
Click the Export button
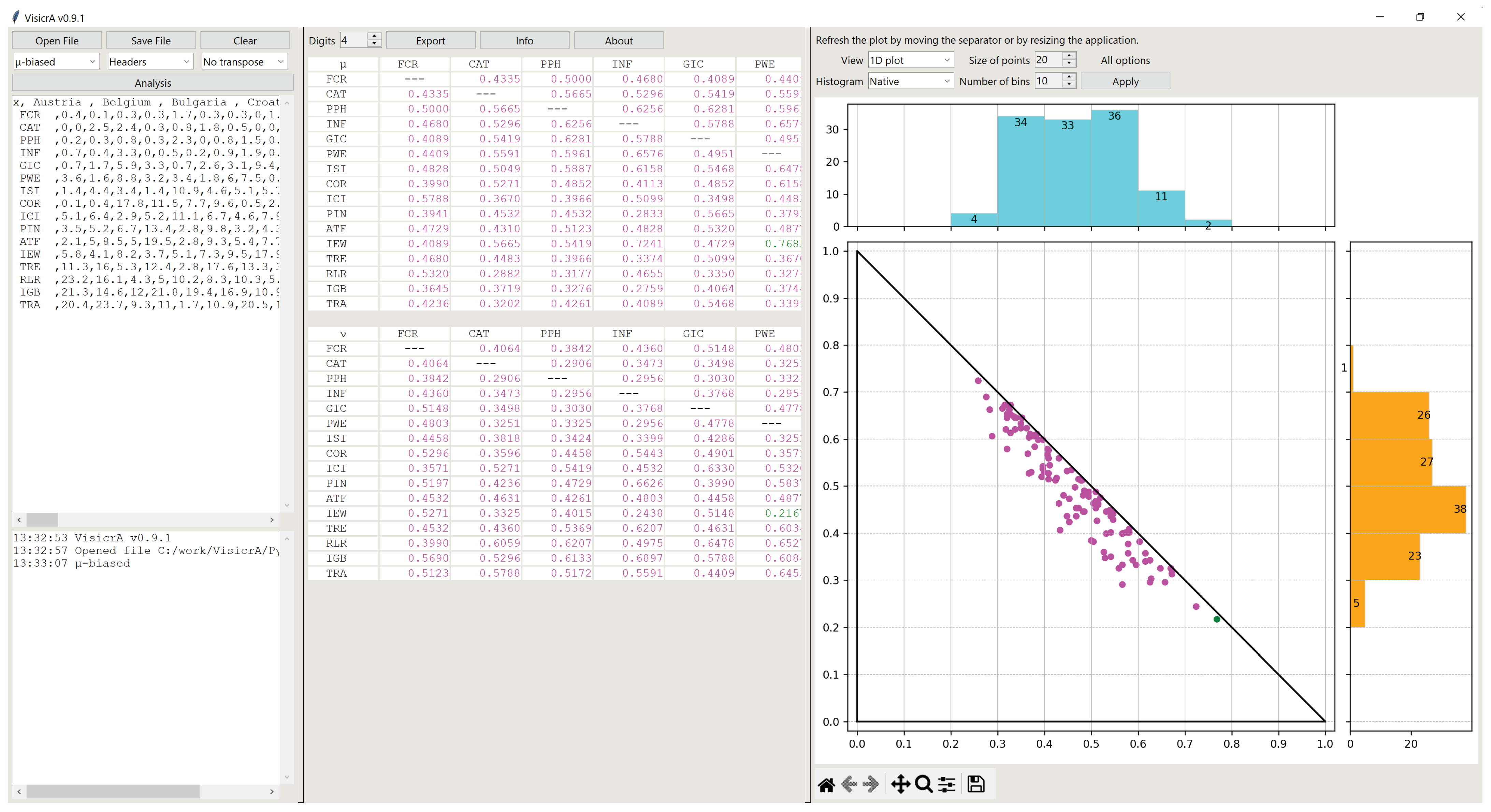click(x=430, y=41)
